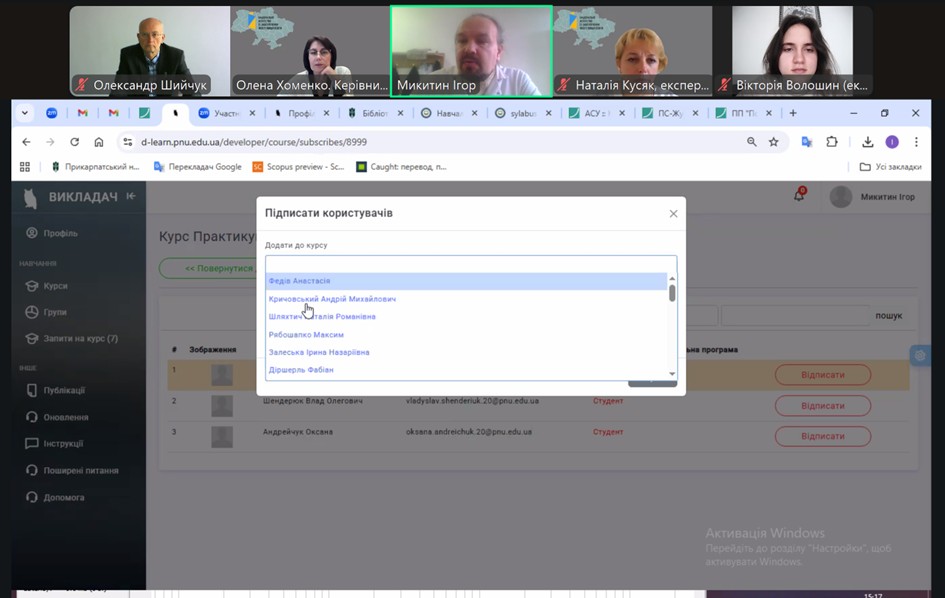The width and height of the screenshot is (945, 598).
Task: Collapse the ВИКЛАДАЧ sidebar with arrow icon
Action: point(131,196)
